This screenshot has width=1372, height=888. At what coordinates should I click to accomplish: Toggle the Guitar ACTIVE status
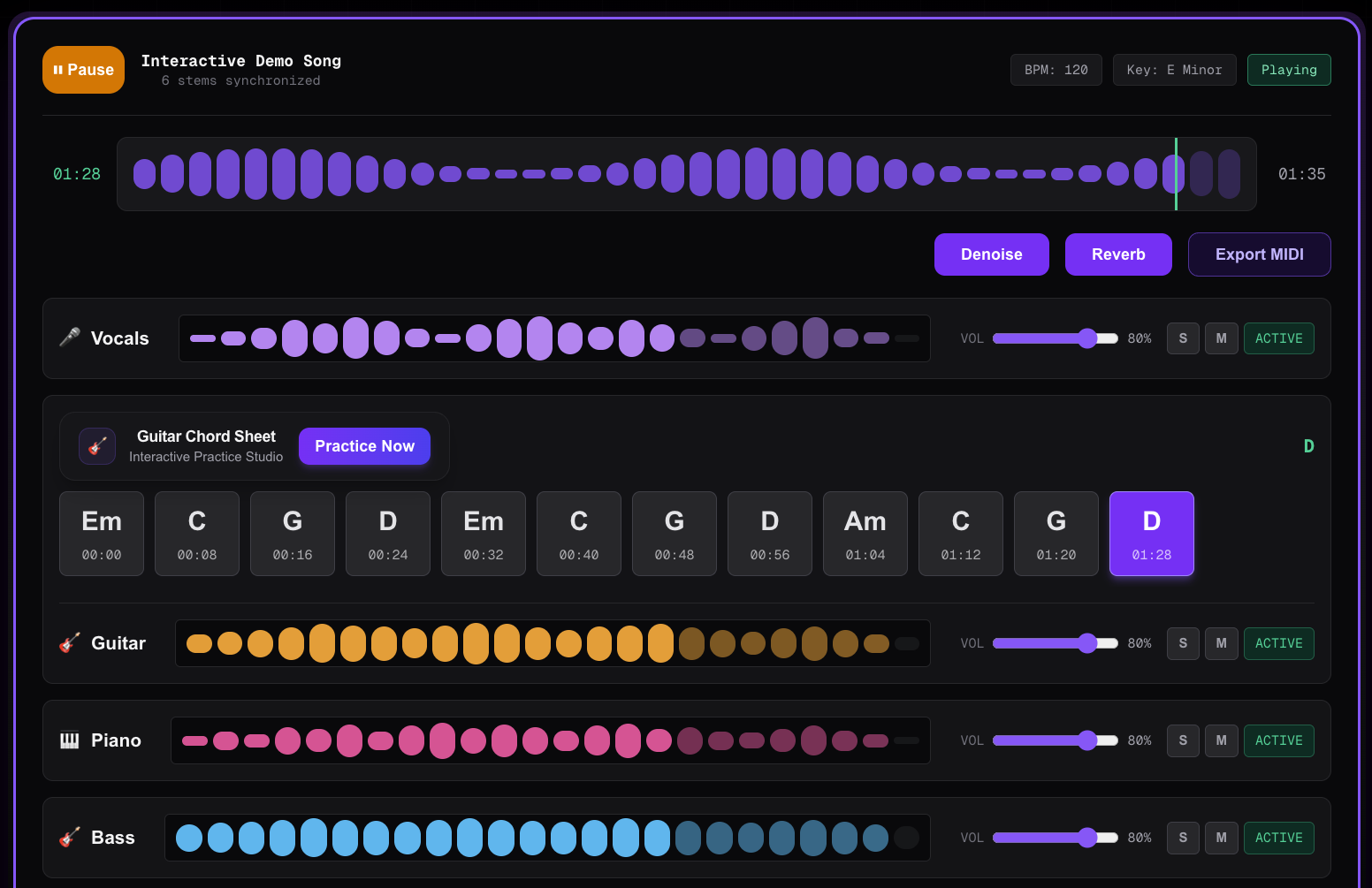click(1278, 643)
